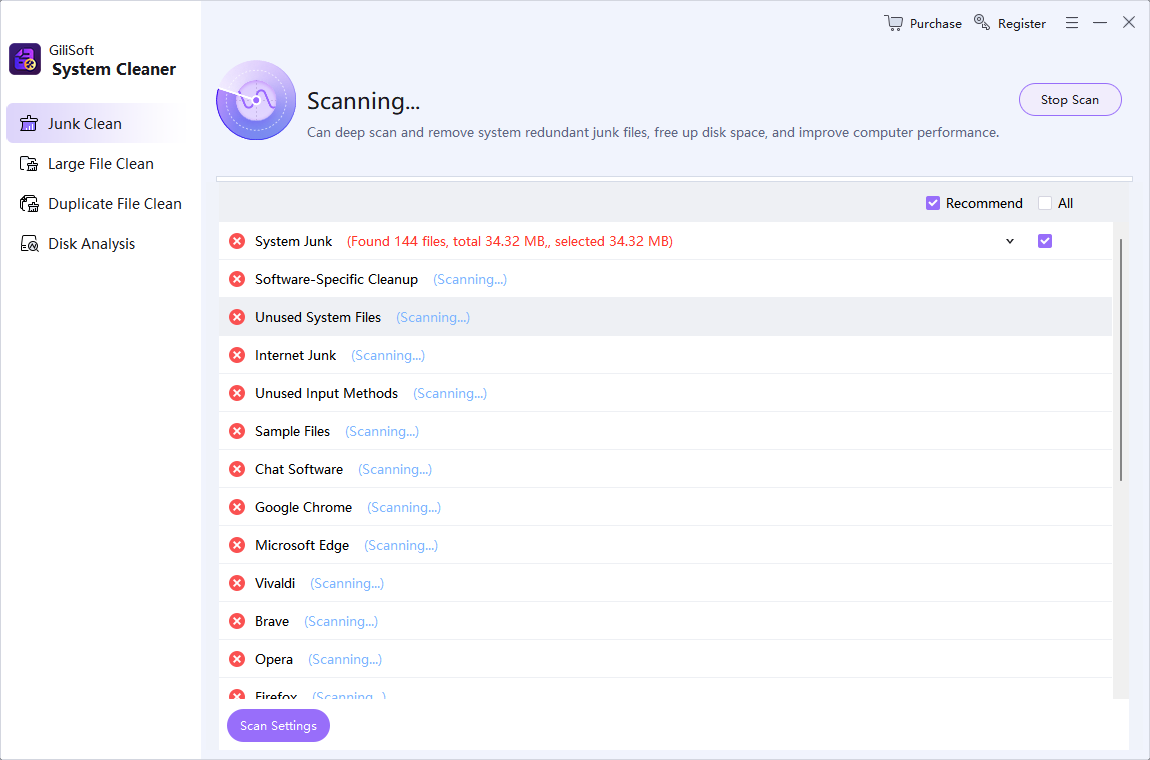Open Scan Settings
This screenshot has height=760, width=1150.
point(279,726)
